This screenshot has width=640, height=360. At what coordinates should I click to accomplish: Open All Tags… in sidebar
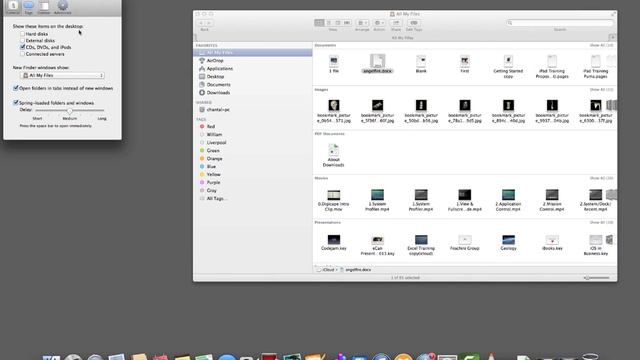[x=253, y=198]
